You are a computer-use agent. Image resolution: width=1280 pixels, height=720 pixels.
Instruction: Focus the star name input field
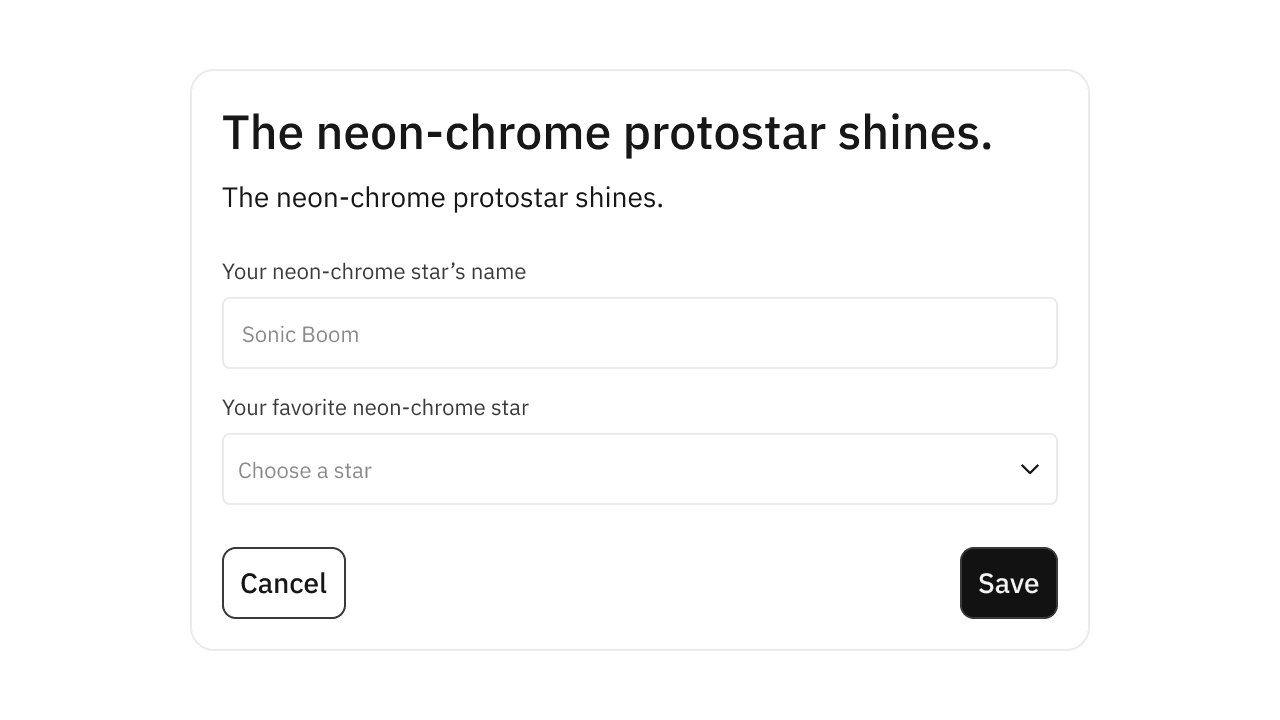[640, 333]
